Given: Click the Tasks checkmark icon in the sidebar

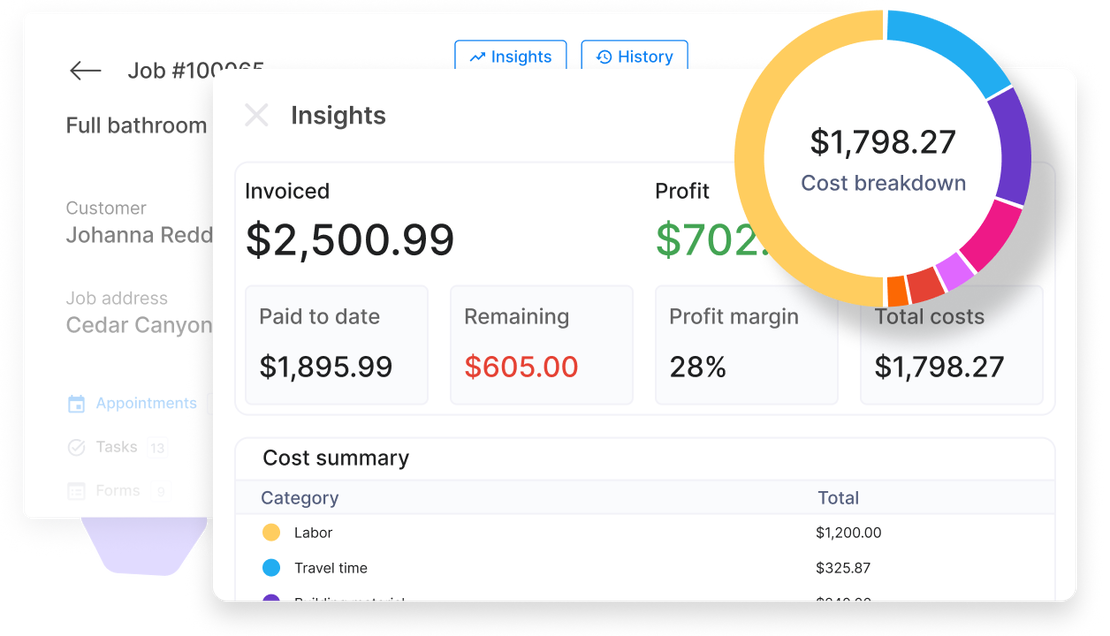Looking at the screenshot, I should click(76, 447).
